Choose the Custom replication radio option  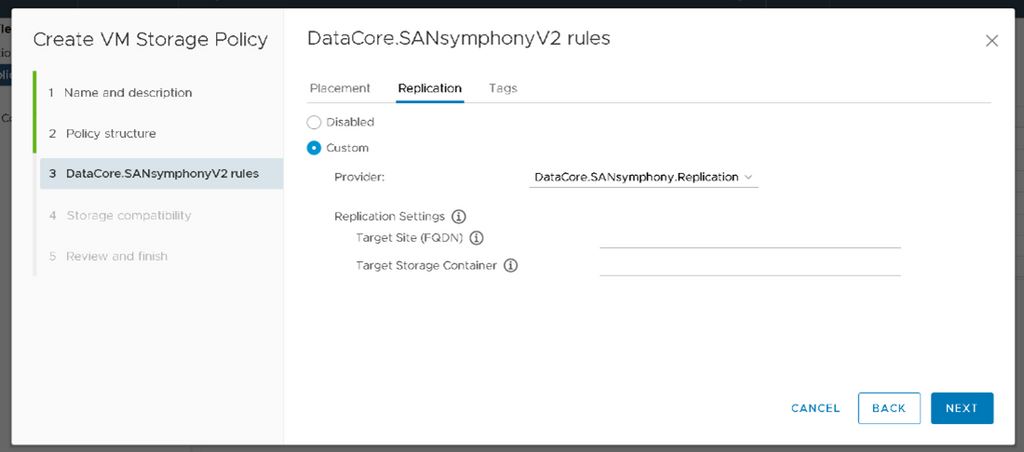click(314, 148)
